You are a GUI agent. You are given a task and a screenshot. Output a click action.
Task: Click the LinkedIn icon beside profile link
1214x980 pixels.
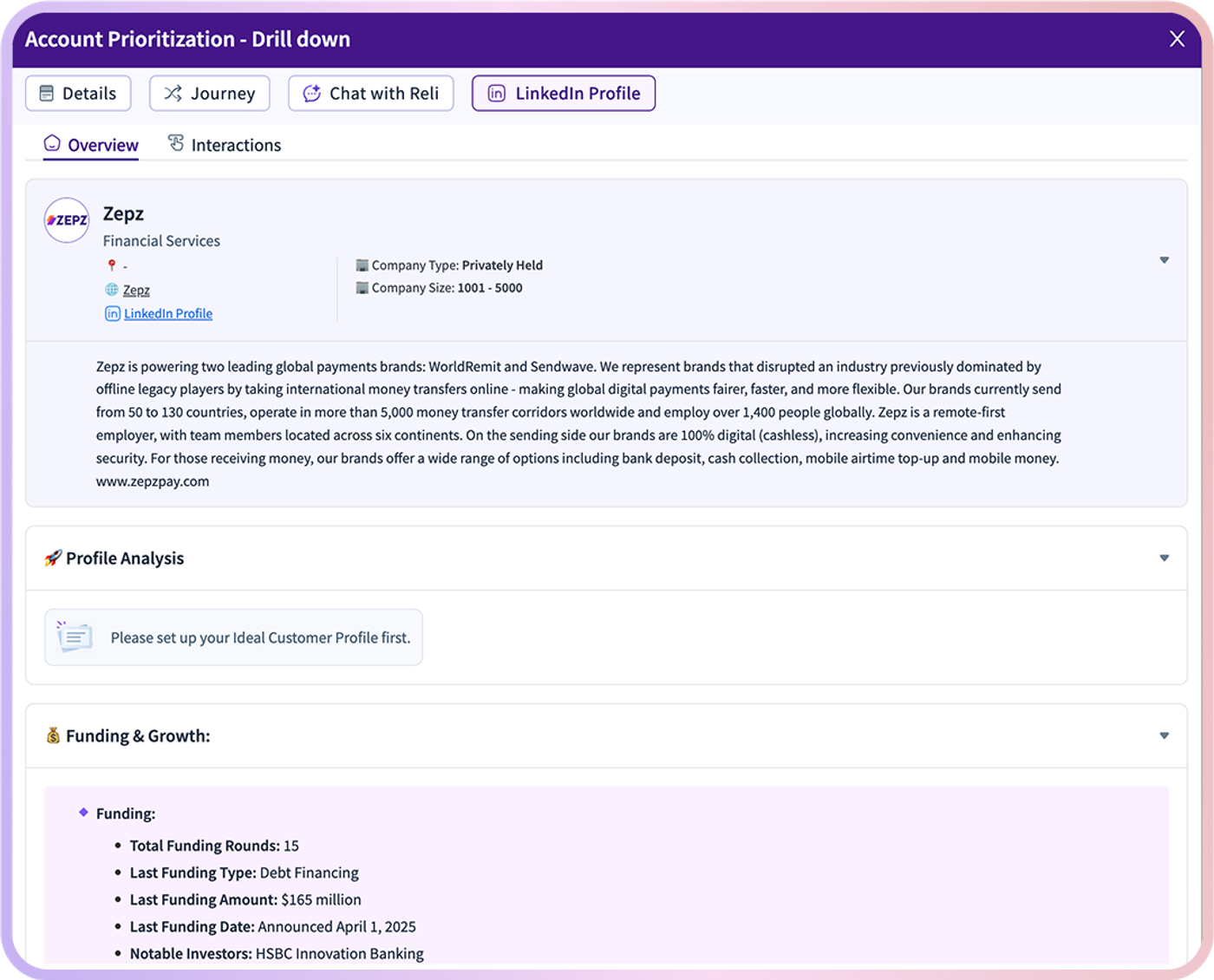coord(113,314)
